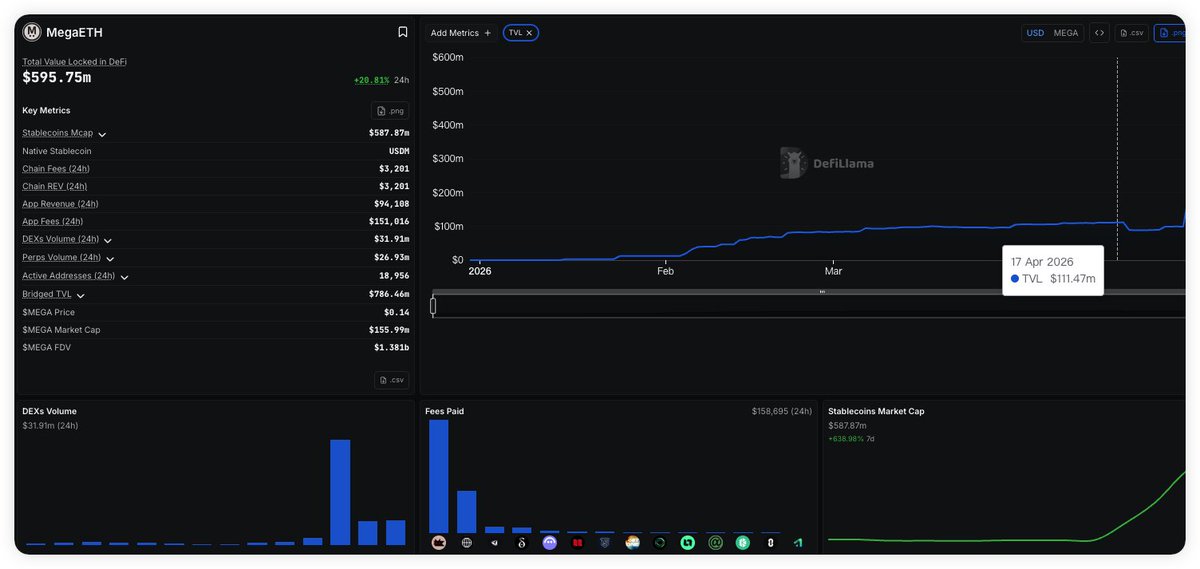Expand the Bridged TVL chevron
This screenshot has width=1200, height=569.
click(80, 295)
